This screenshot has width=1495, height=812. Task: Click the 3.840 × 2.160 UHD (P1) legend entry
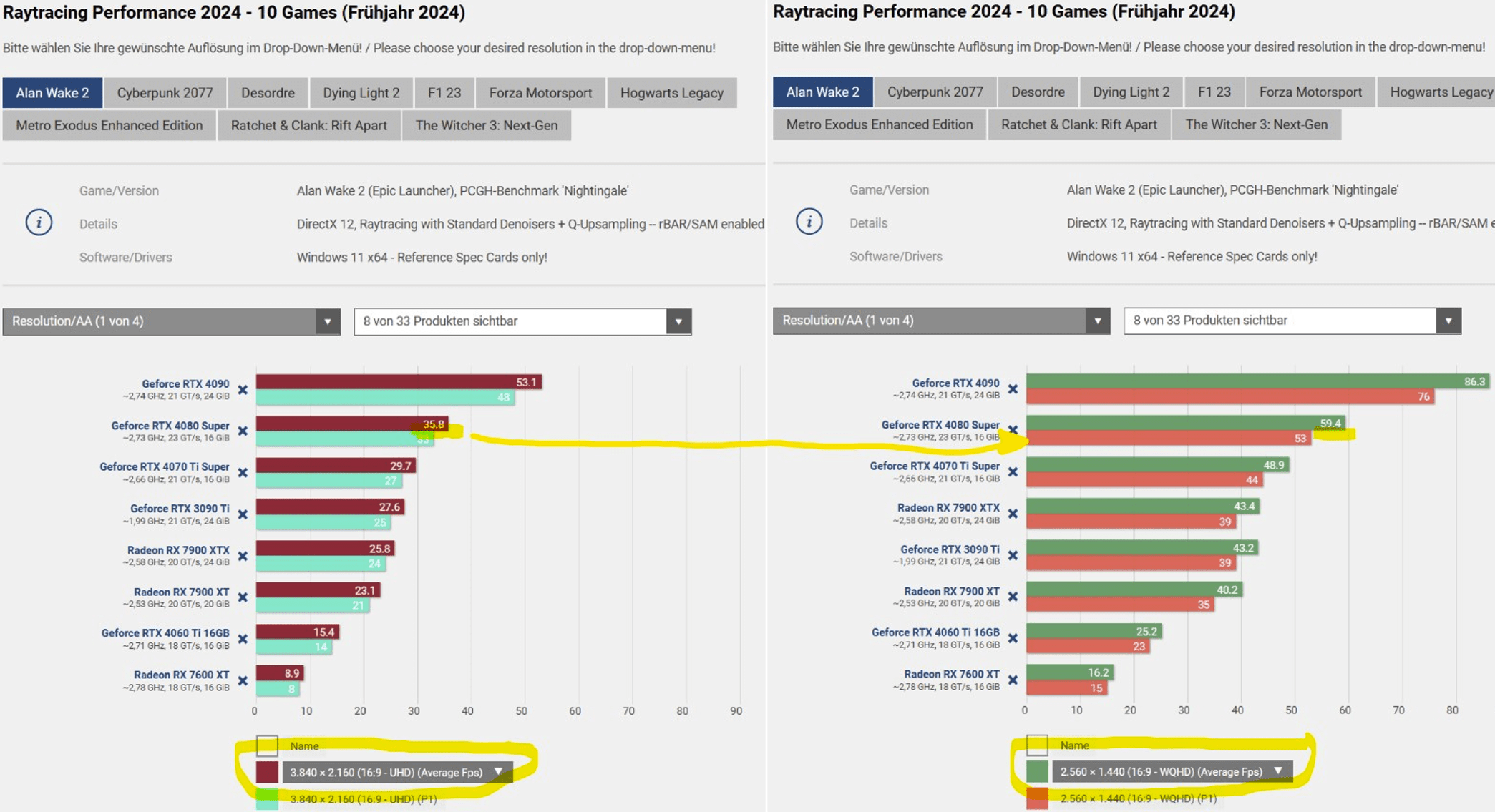point(364,799)
